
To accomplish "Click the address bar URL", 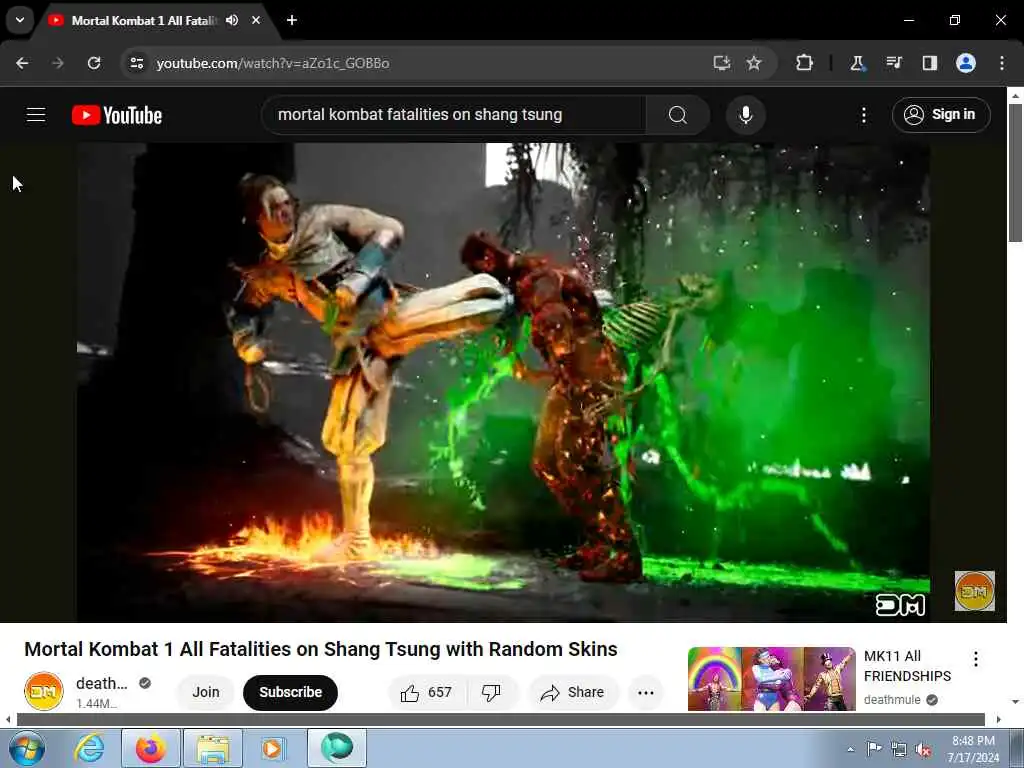I will (273, 63).
